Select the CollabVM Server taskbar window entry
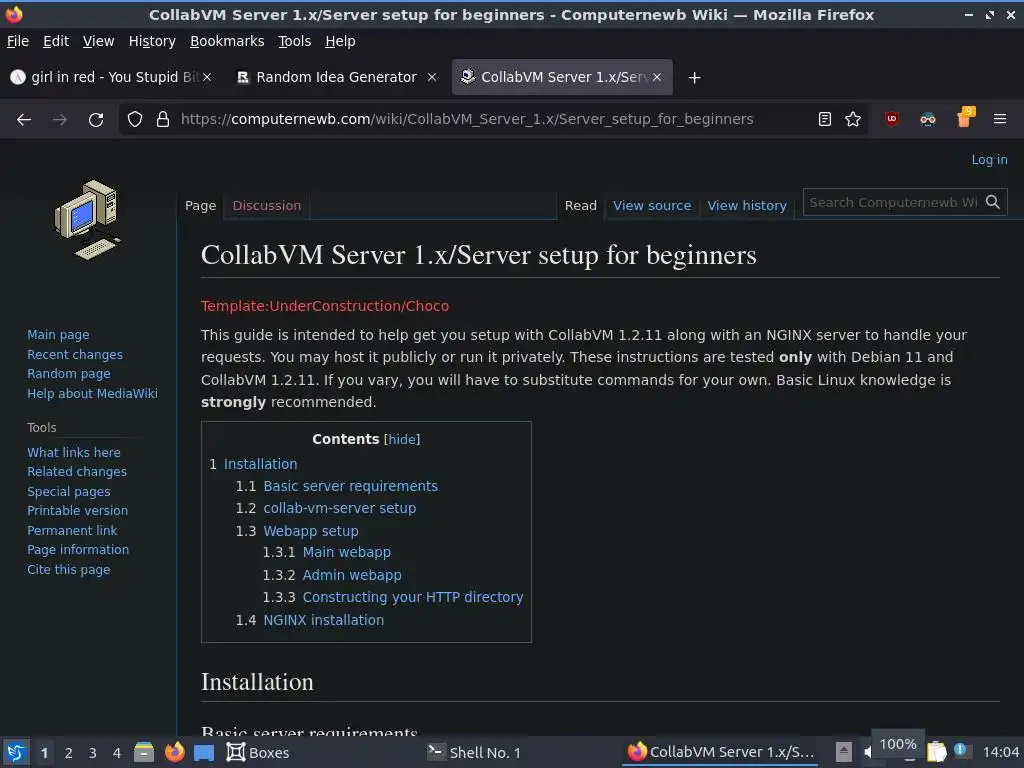The image size is (1024, 768). (721, 752)
